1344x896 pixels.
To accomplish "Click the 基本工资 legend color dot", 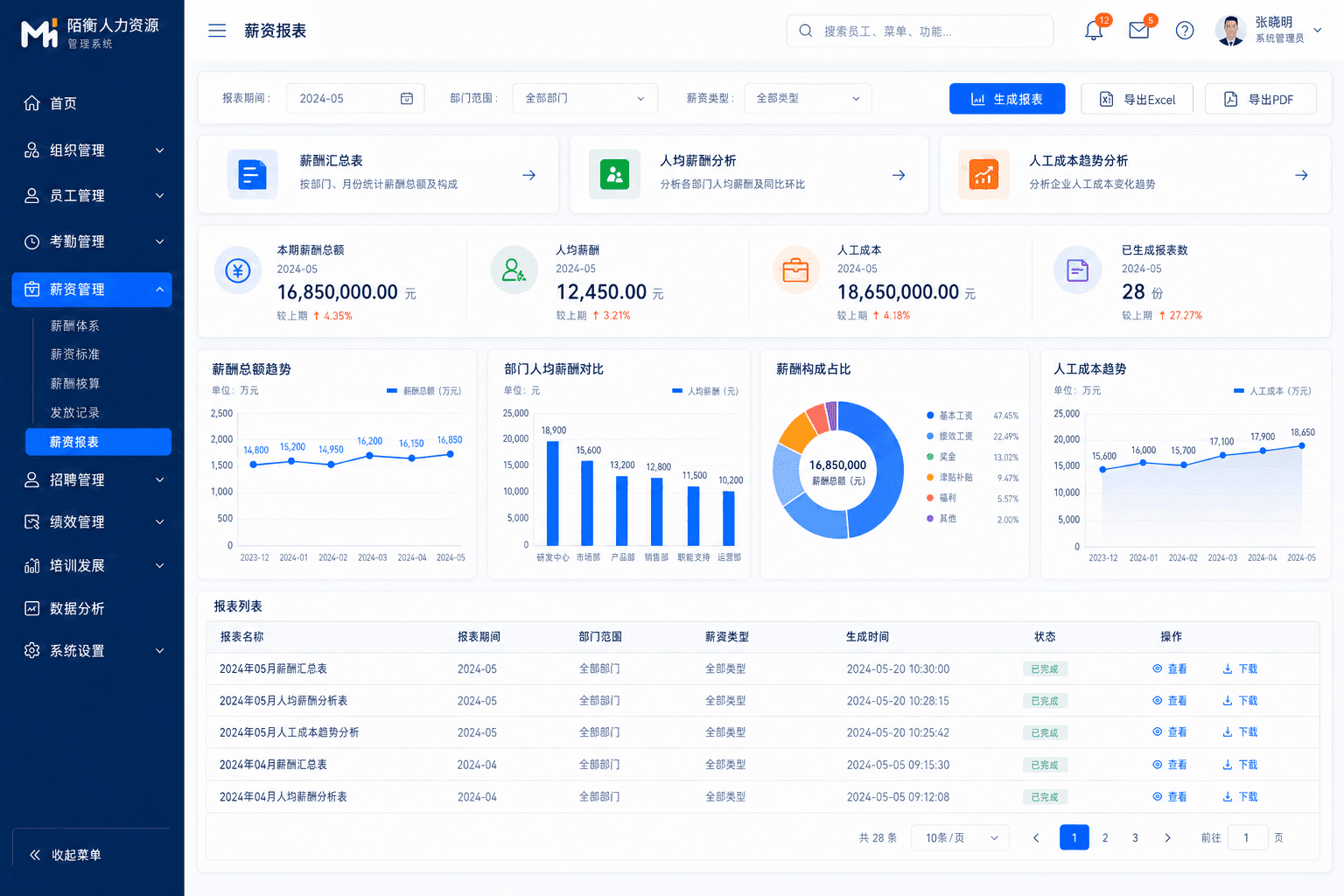I will pos(930,416).
